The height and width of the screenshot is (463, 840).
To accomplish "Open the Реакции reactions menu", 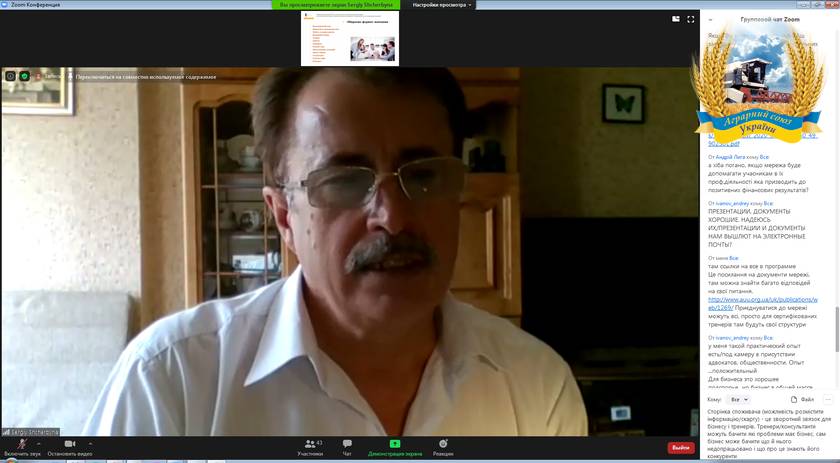I will pyautogui.click(x=443, y=448).
